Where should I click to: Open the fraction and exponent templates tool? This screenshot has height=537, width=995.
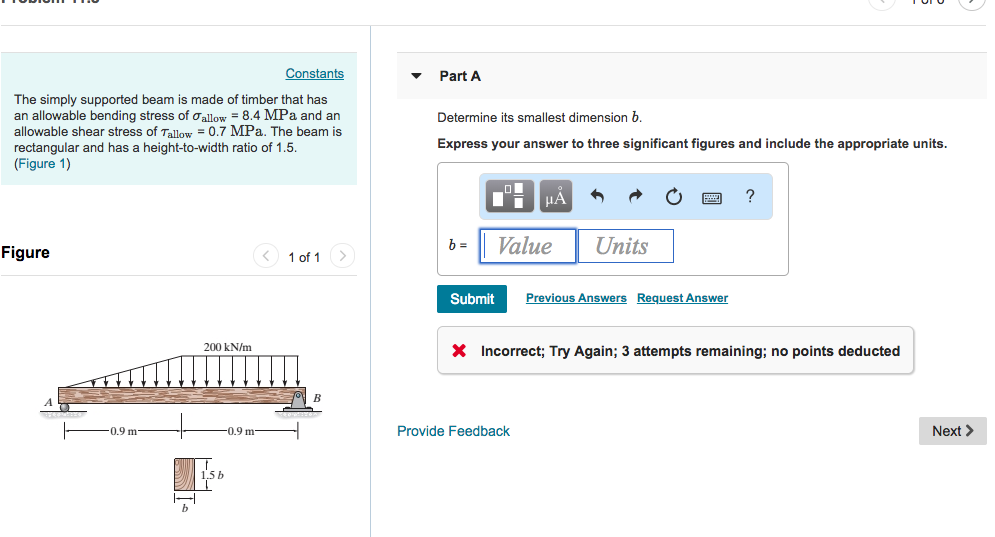pos(511,197)
